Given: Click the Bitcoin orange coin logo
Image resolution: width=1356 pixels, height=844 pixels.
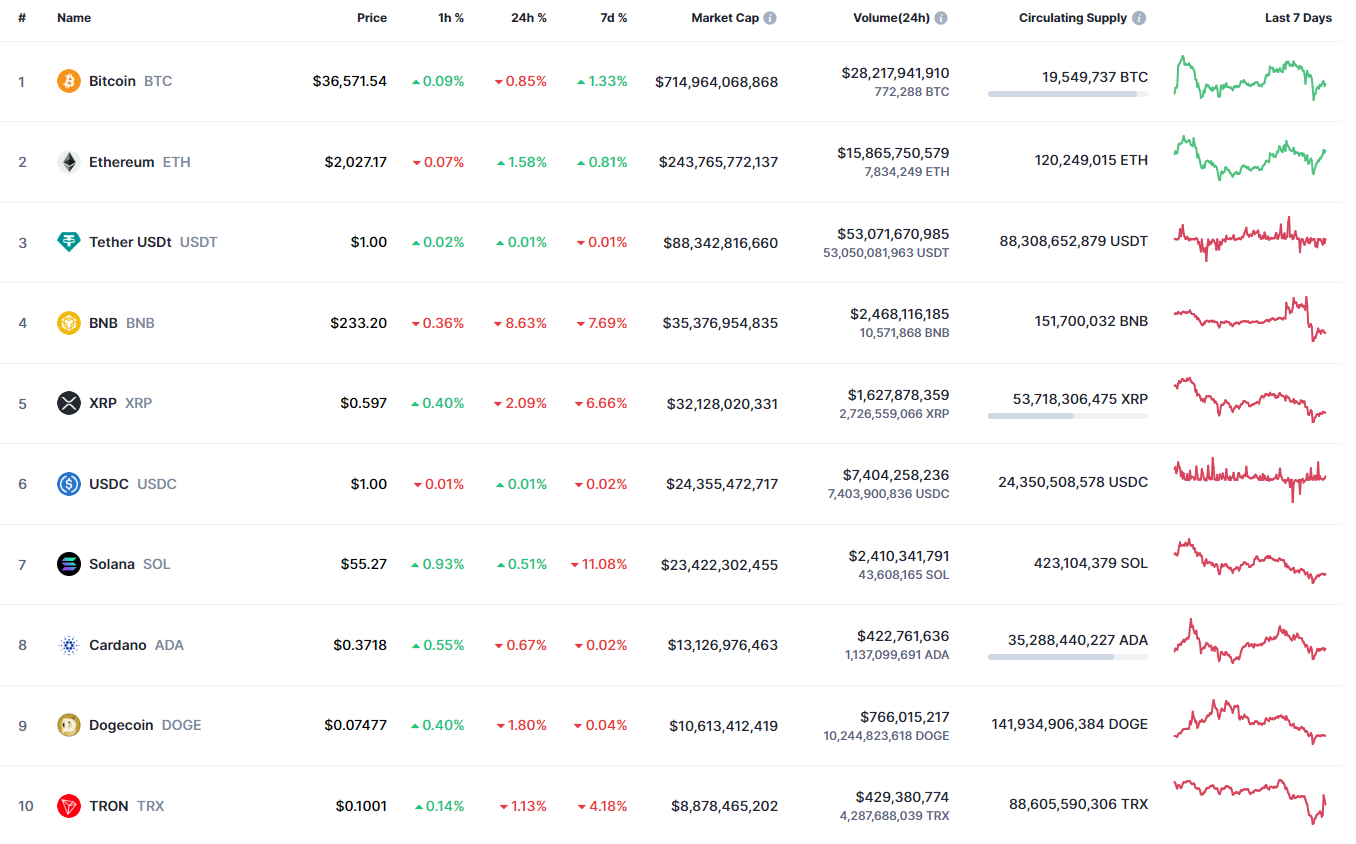Looking at the screenshot, I should [69, 81].
